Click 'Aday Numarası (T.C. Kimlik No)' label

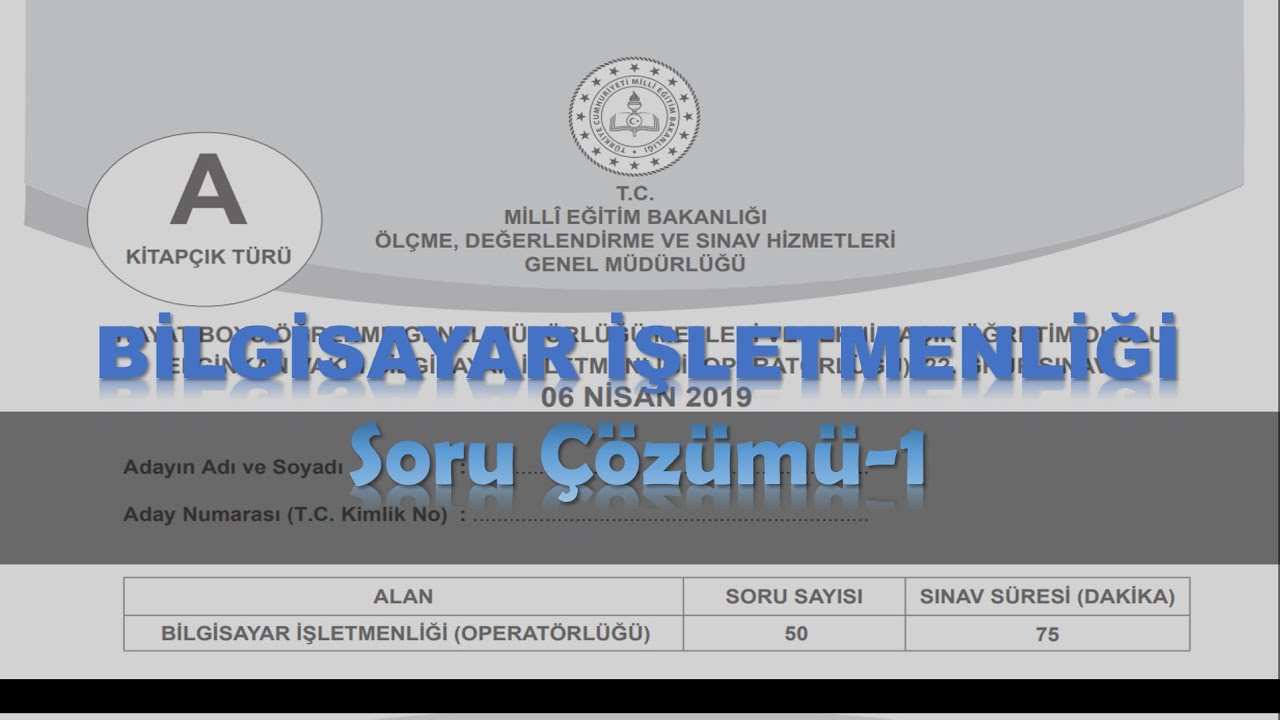click(x=285, y=516)
